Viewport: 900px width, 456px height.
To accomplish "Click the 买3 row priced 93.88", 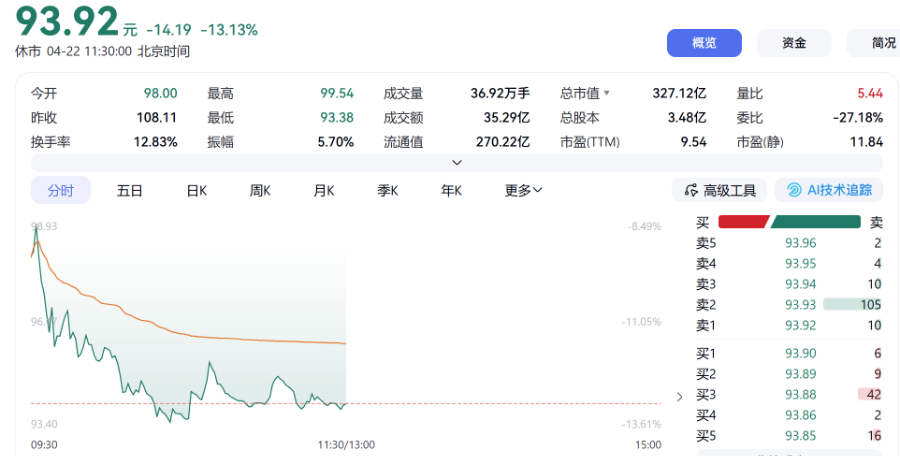I will coord(790,394).
